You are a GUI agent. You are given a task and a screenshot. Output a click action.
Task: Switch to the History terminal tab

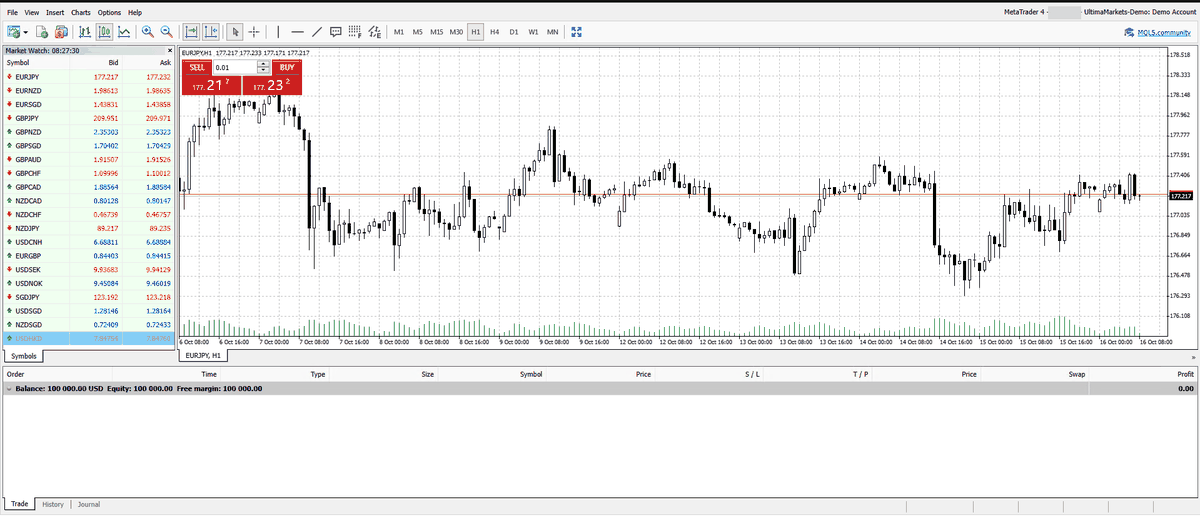coord(53,504)
